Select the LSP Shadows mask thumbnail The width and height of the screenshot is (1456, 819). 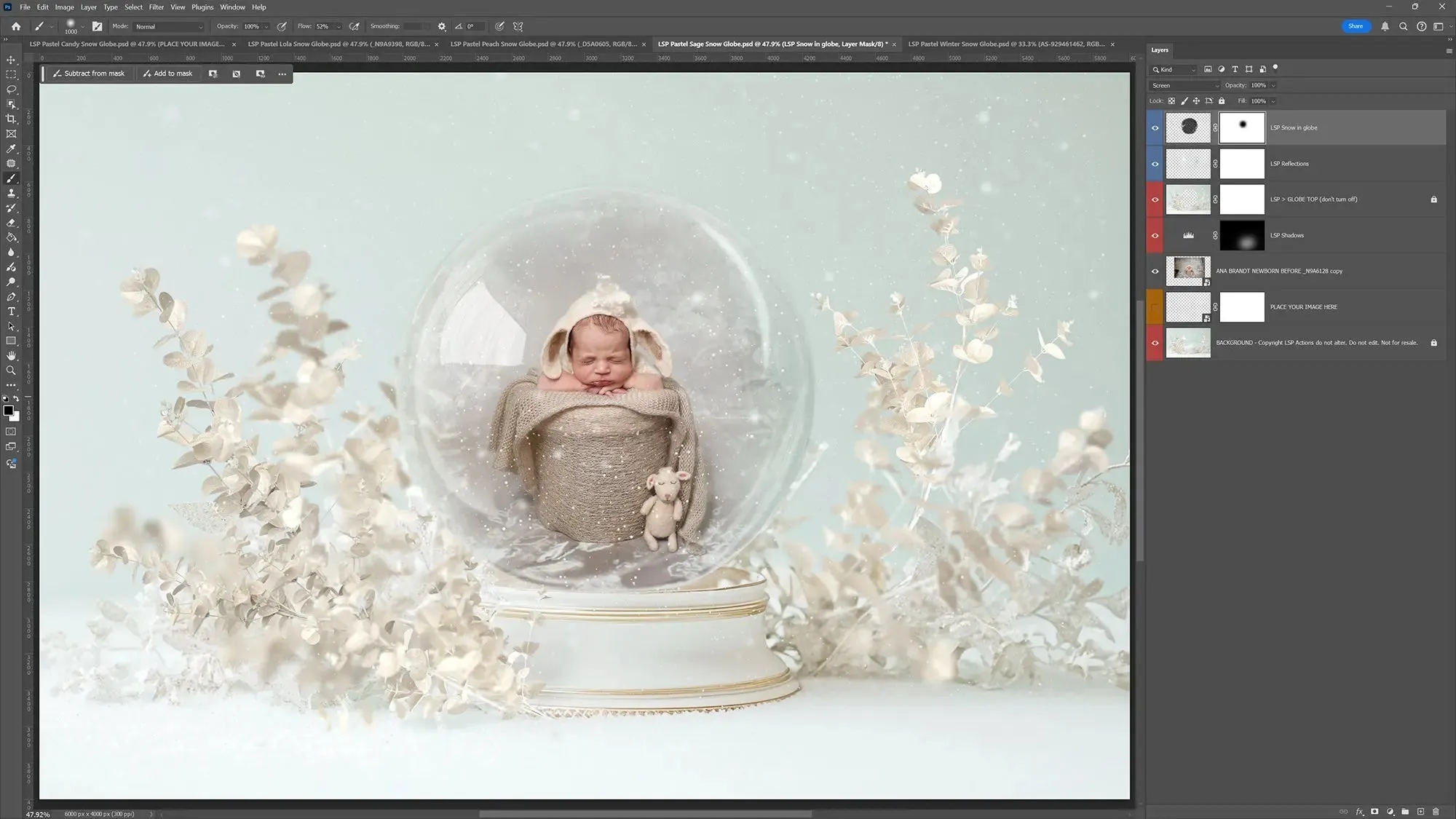tap(1242, 235)
